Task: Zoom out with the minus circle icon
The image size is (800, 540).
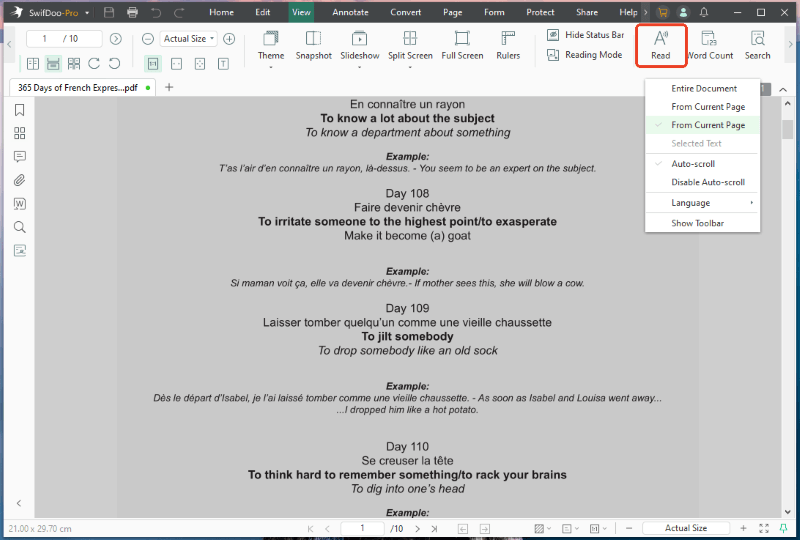Action: (148, 38)
